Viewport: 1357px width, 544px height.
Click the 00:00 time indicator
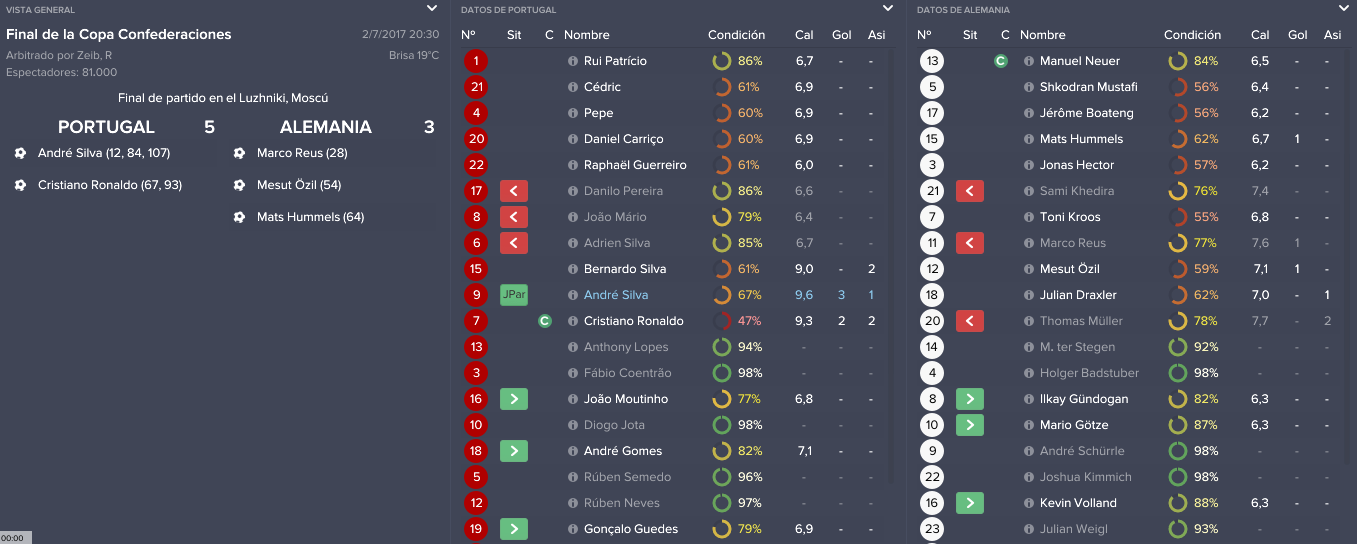(x=13, y=538)
